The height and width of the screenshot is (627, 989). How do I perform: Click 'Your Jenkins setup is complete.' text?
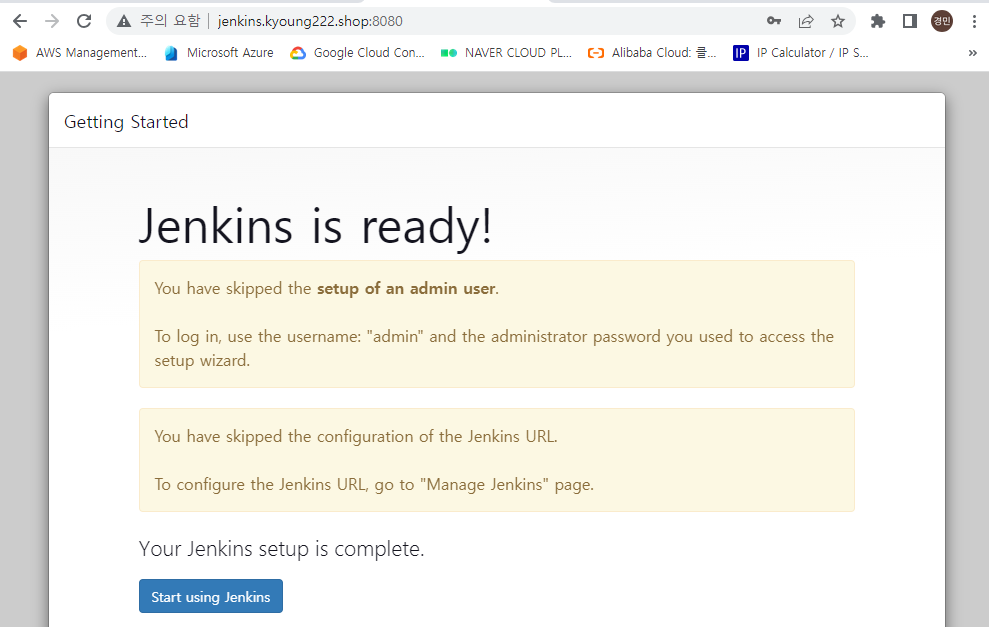[281, 549]
